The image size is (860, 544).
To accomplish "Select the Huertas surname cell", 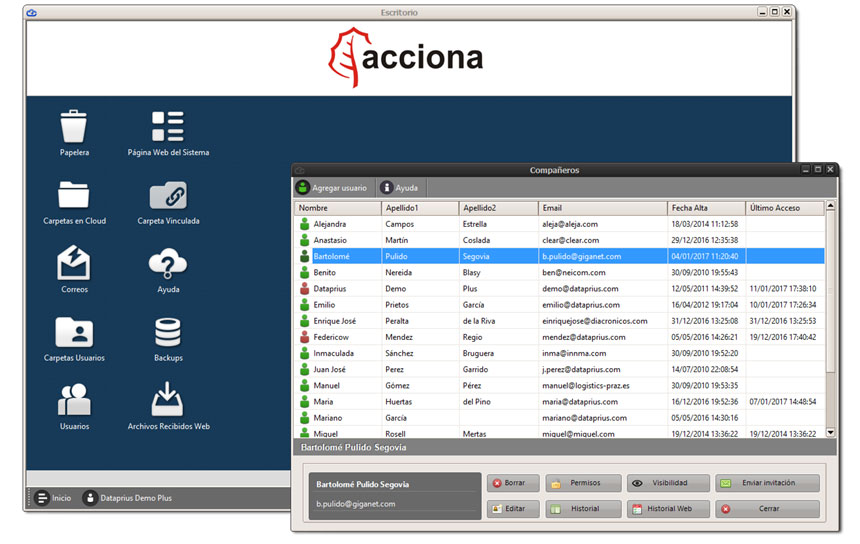I will point(398,401).
